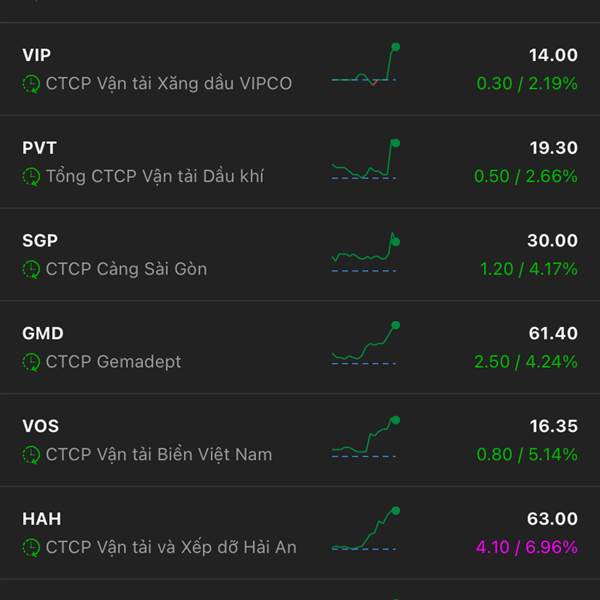Open the PVT sparkline chart
The width and height of the screenshot is (600, 600).
365,160
